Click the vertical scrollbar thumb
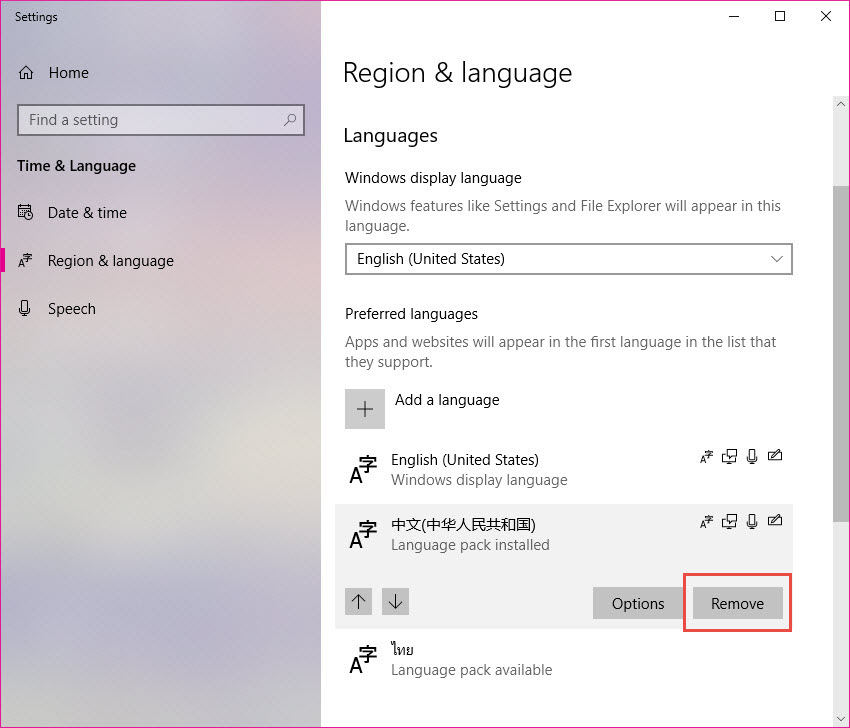 pyautogui.click(x=841, y=354)
